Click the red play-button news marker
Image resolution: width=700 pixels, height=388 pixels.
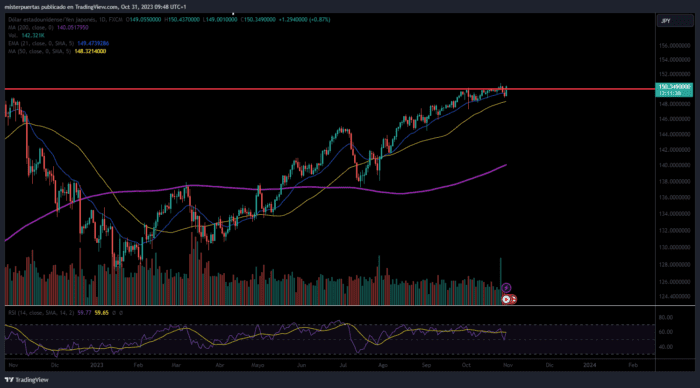click(506, 300)
